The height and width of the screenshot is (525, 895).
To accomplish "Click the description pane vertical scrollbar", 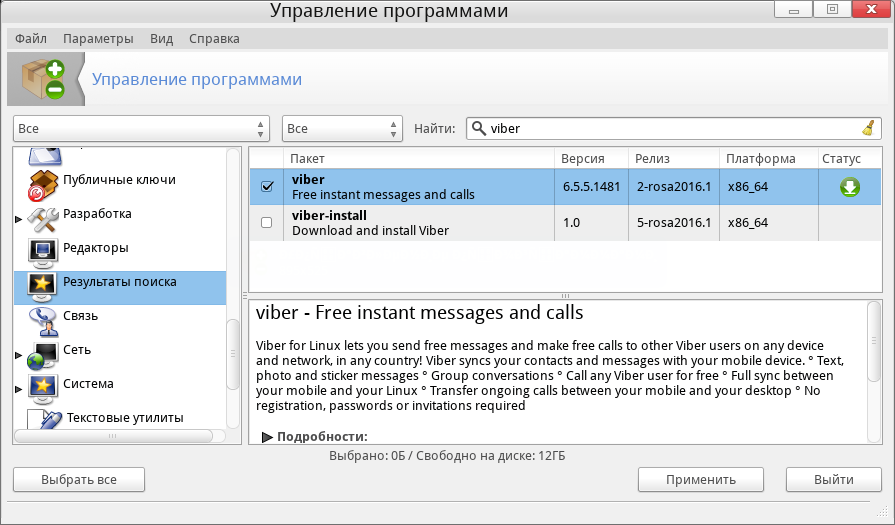I will pos(874,341).
